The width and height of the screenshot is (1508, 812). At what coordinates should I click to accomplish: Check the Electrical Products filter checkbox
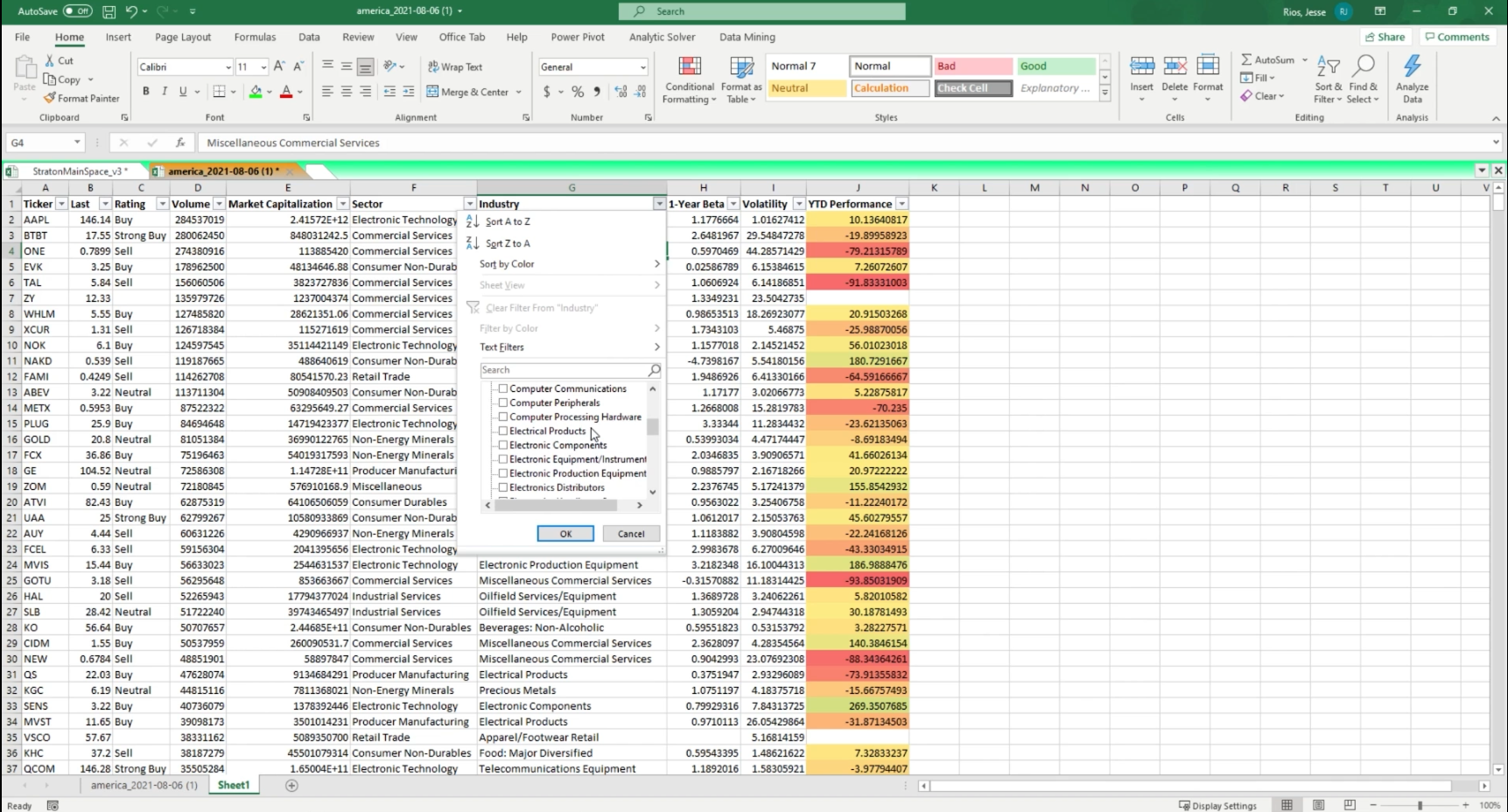[x=503, y=431]
